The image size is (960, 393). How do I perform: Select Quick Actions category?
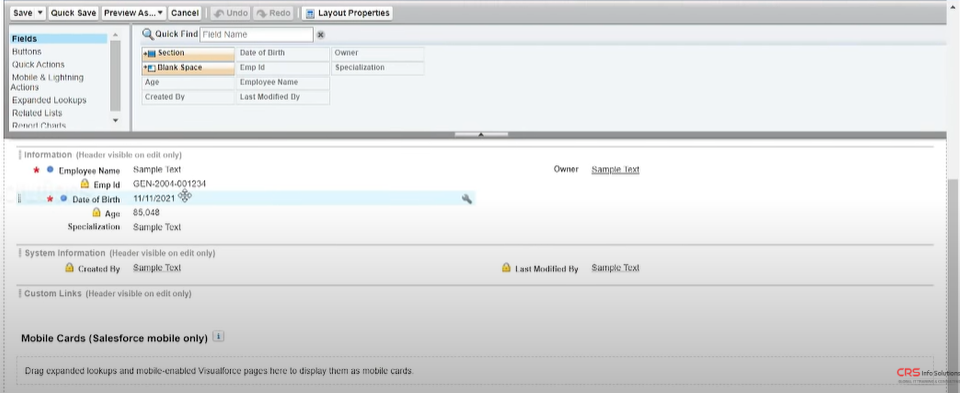(x=38, y=64)
